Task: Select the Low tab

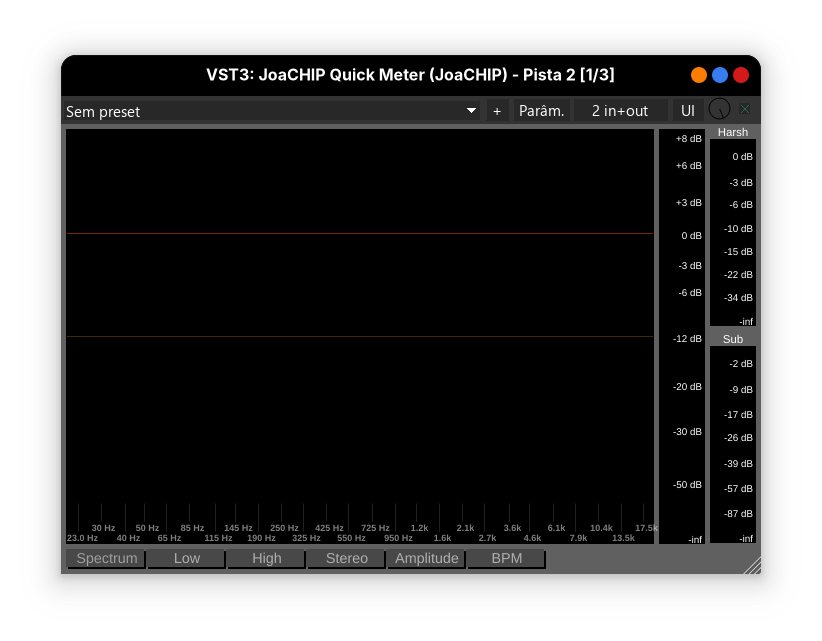Action: pyautogui.click(x=187, y=559)
